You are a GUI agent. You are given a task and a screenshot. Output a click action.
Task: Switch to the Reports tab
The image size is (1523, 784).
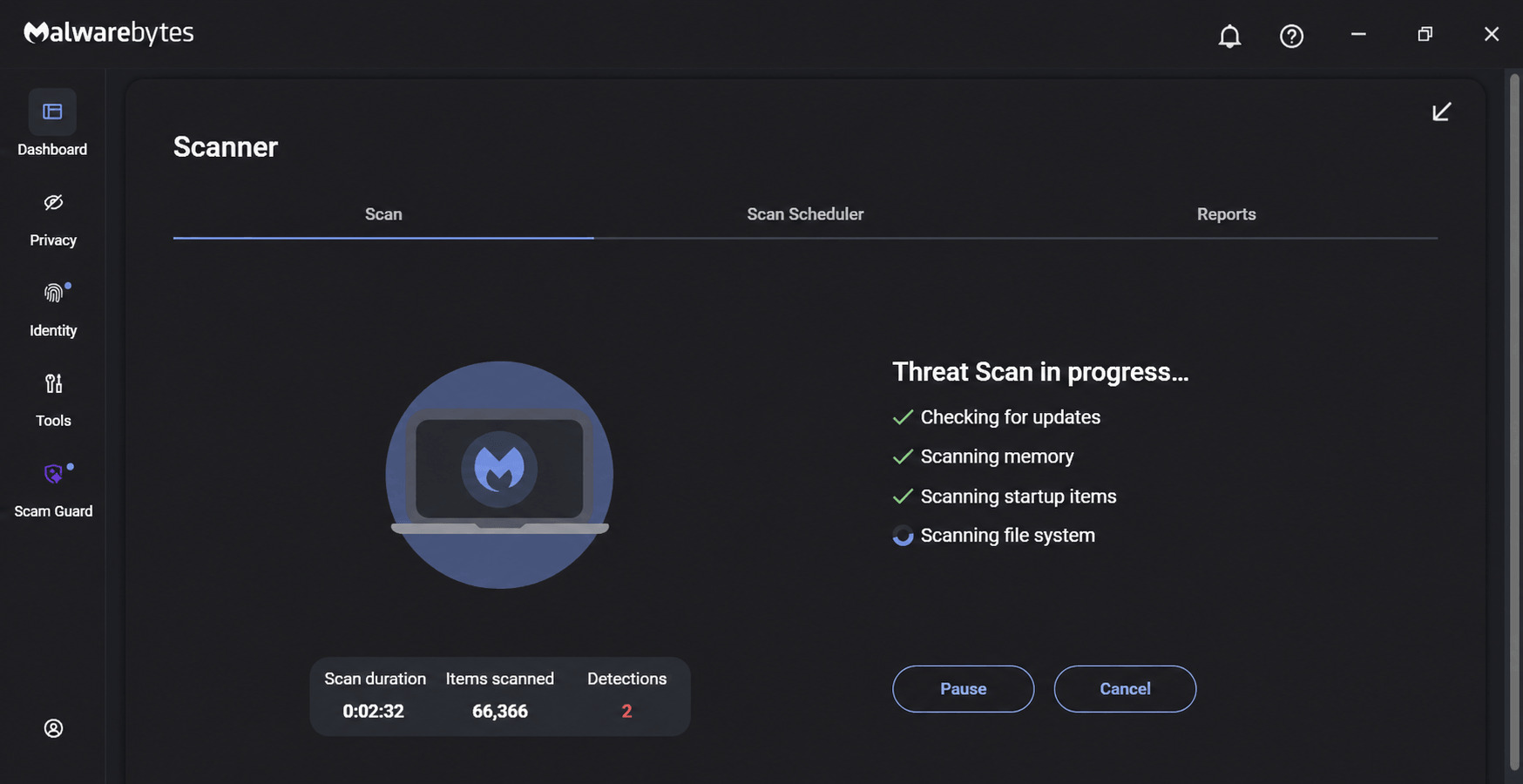tap(1226, 214)
